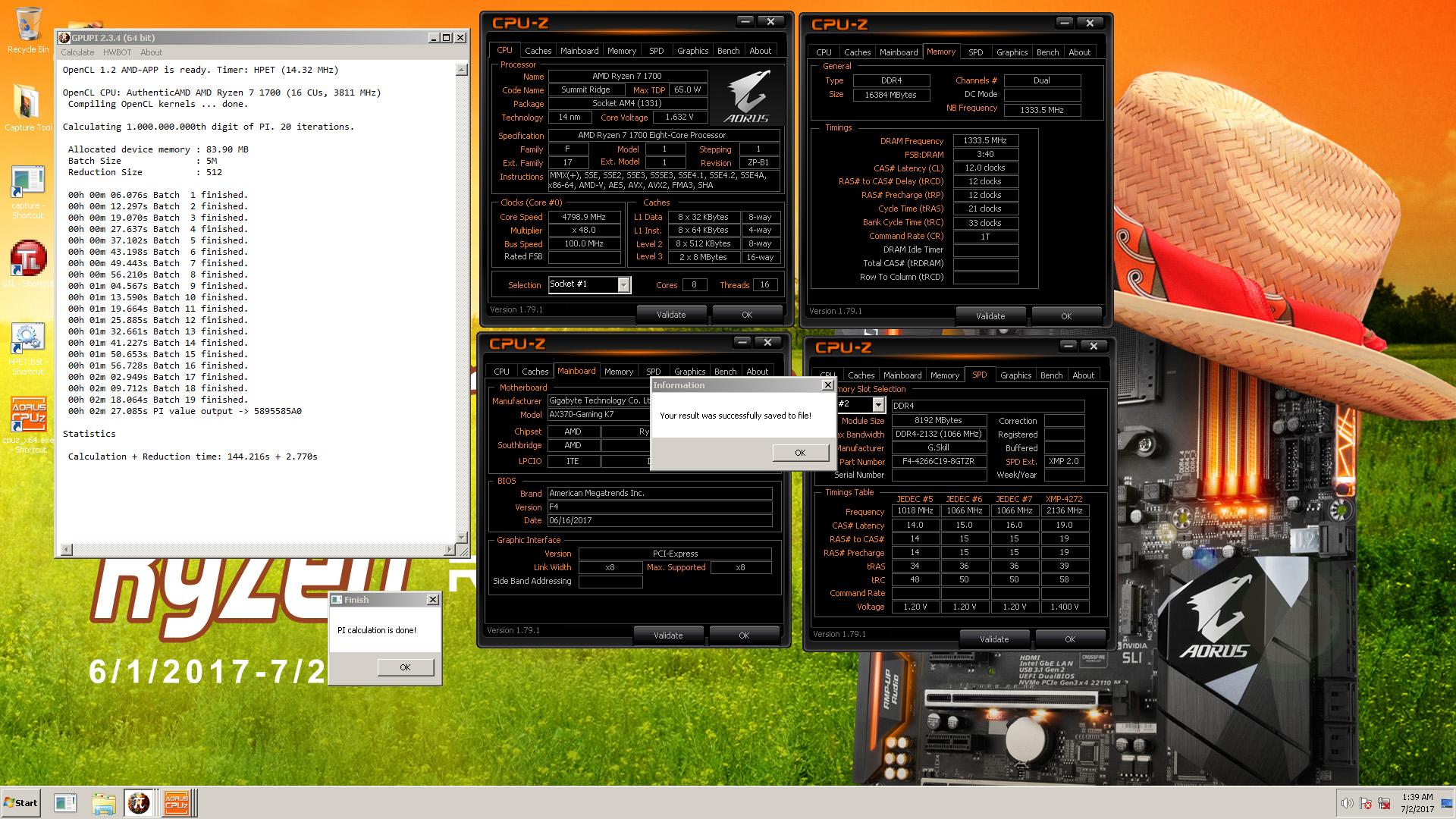Open the Start menu
This screenshot has height=819, width=1456.
[20, 803]
